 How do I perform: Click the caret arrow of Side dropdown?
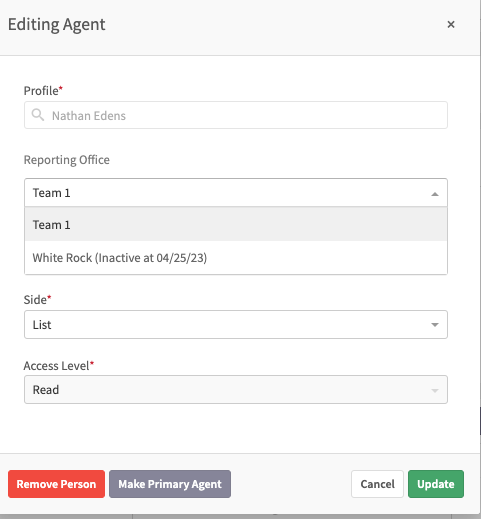(x=435, y=325)
